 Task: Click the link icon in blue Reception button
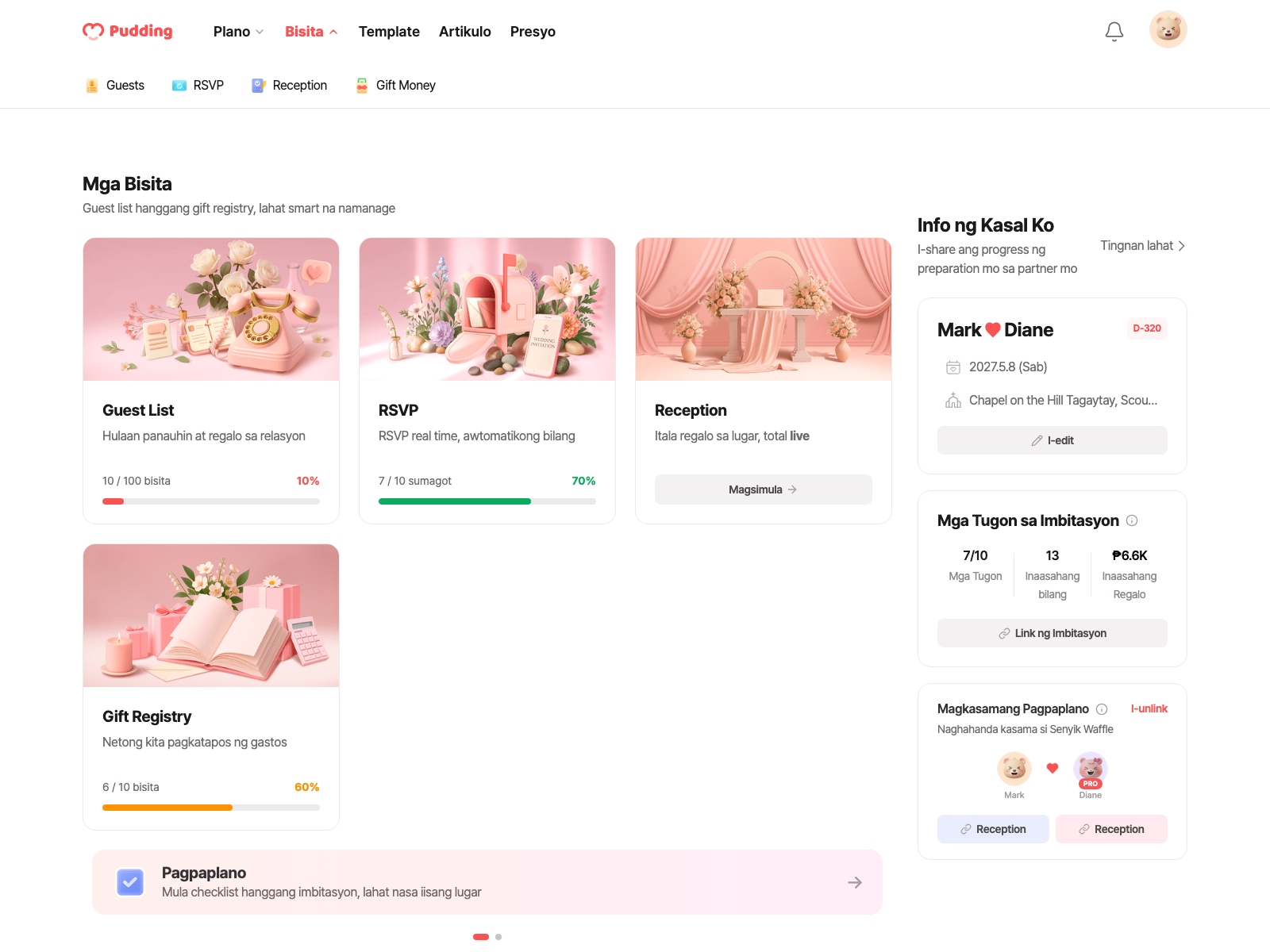click(966, 829)
